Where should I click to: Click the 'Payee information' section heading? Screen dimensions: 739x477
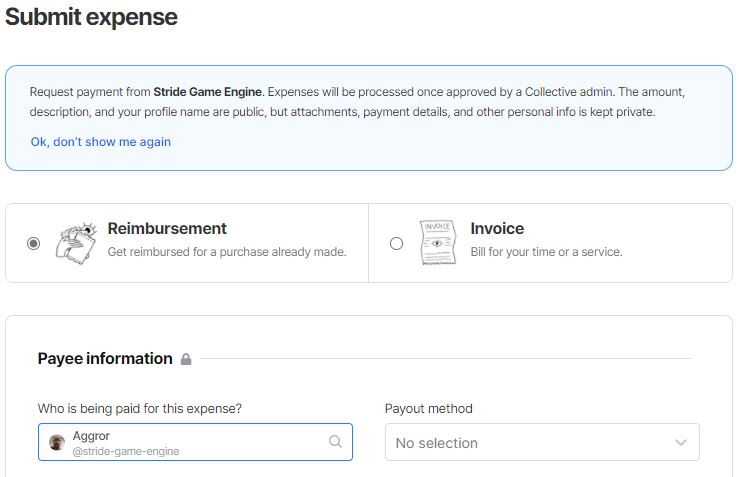105,358
